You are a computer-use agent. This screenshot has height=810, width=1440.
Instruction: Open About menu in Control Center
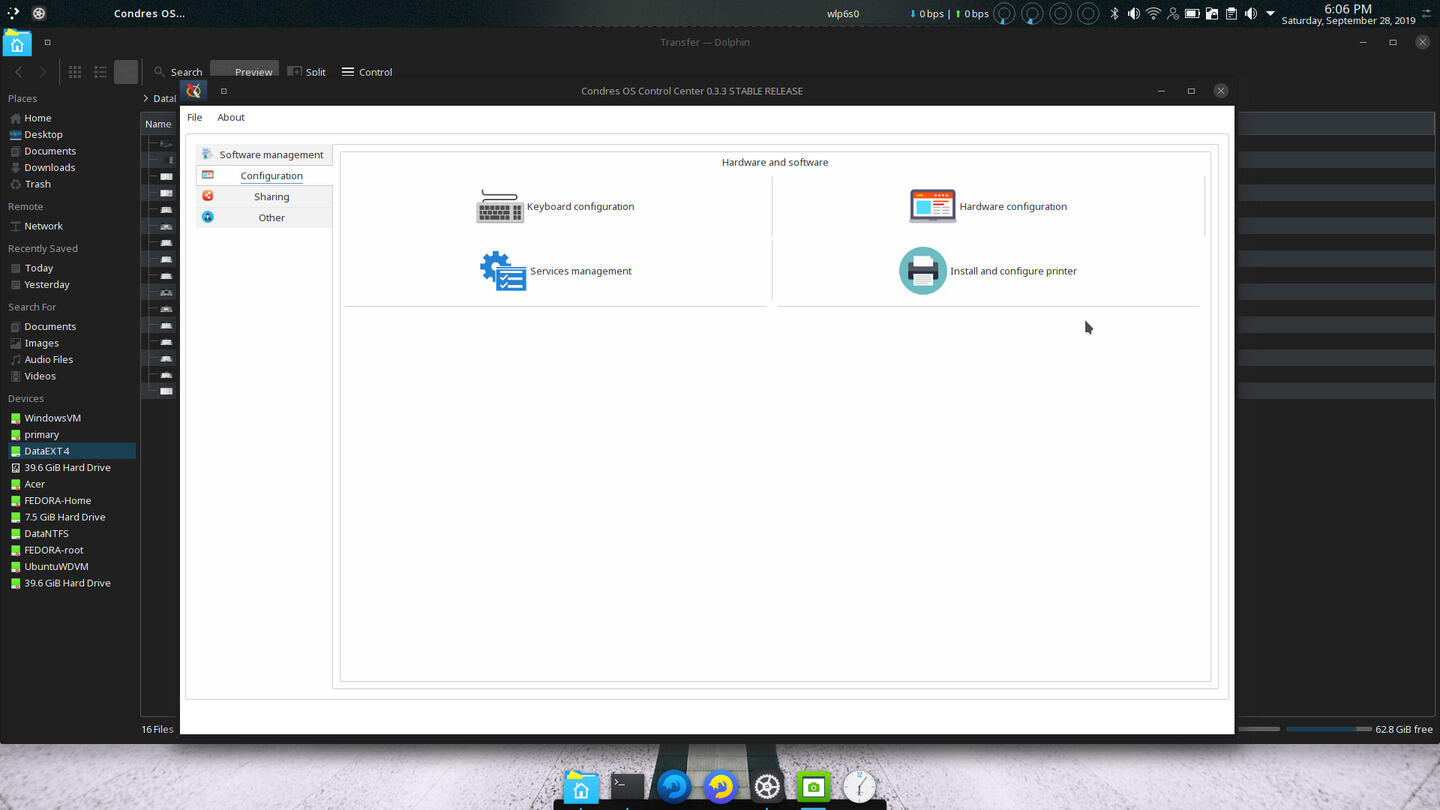click(x=231, y=118)
